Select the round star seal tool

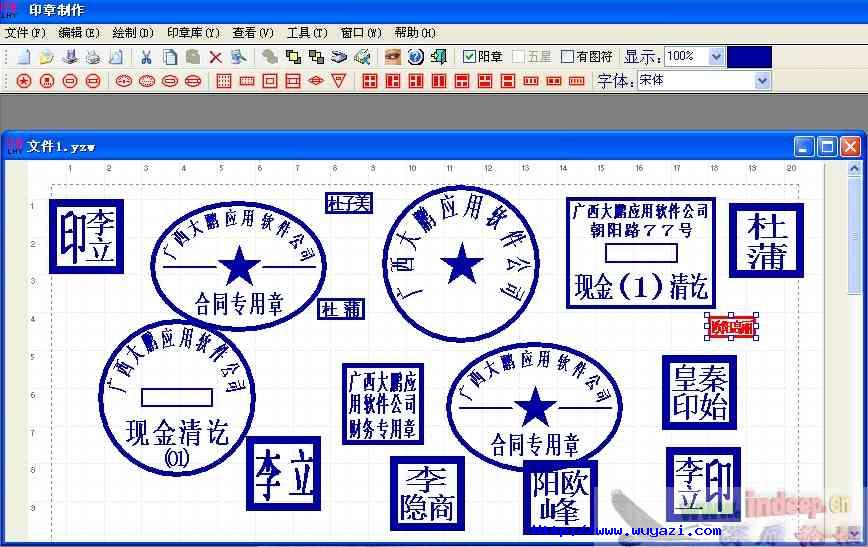point(24,81)
